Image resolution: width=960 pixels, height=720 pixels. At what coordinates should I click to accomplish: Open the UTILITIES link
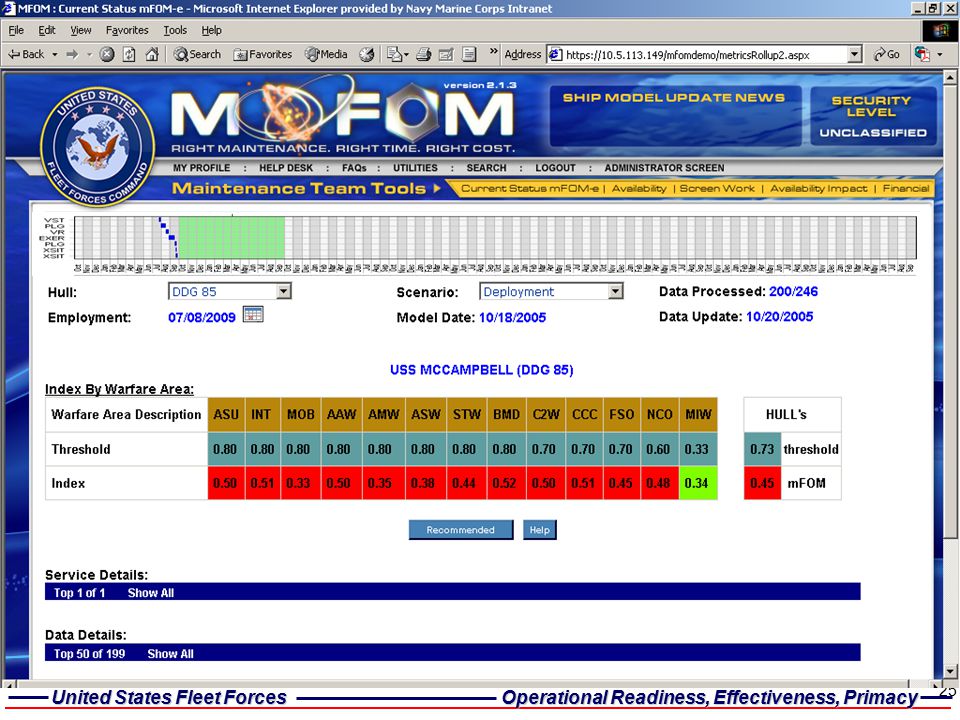(x=415, y=168)
